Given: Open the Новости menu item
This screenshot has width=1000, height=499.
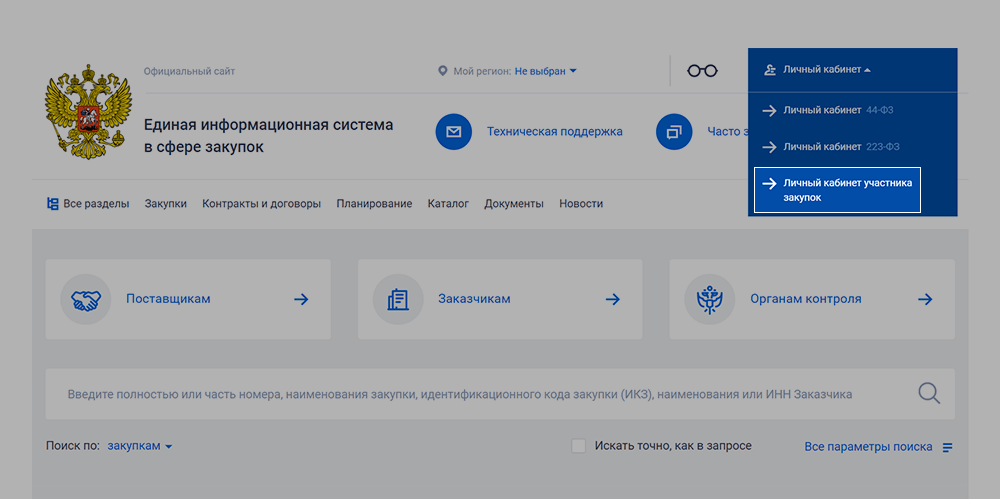Looking at the screenshot, I should pos(581,204).
